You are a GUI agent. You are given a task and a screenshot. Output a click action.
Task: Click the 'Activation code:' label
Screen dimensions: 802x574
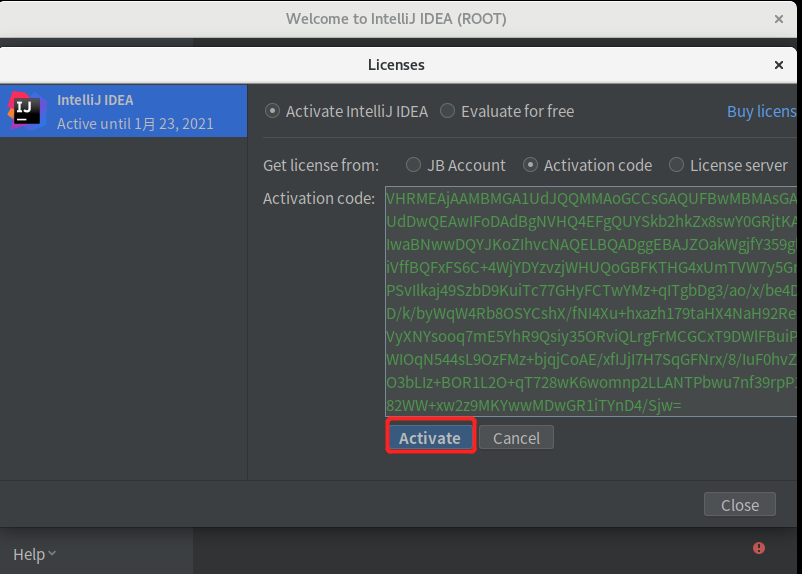click(x=319, y=198)
